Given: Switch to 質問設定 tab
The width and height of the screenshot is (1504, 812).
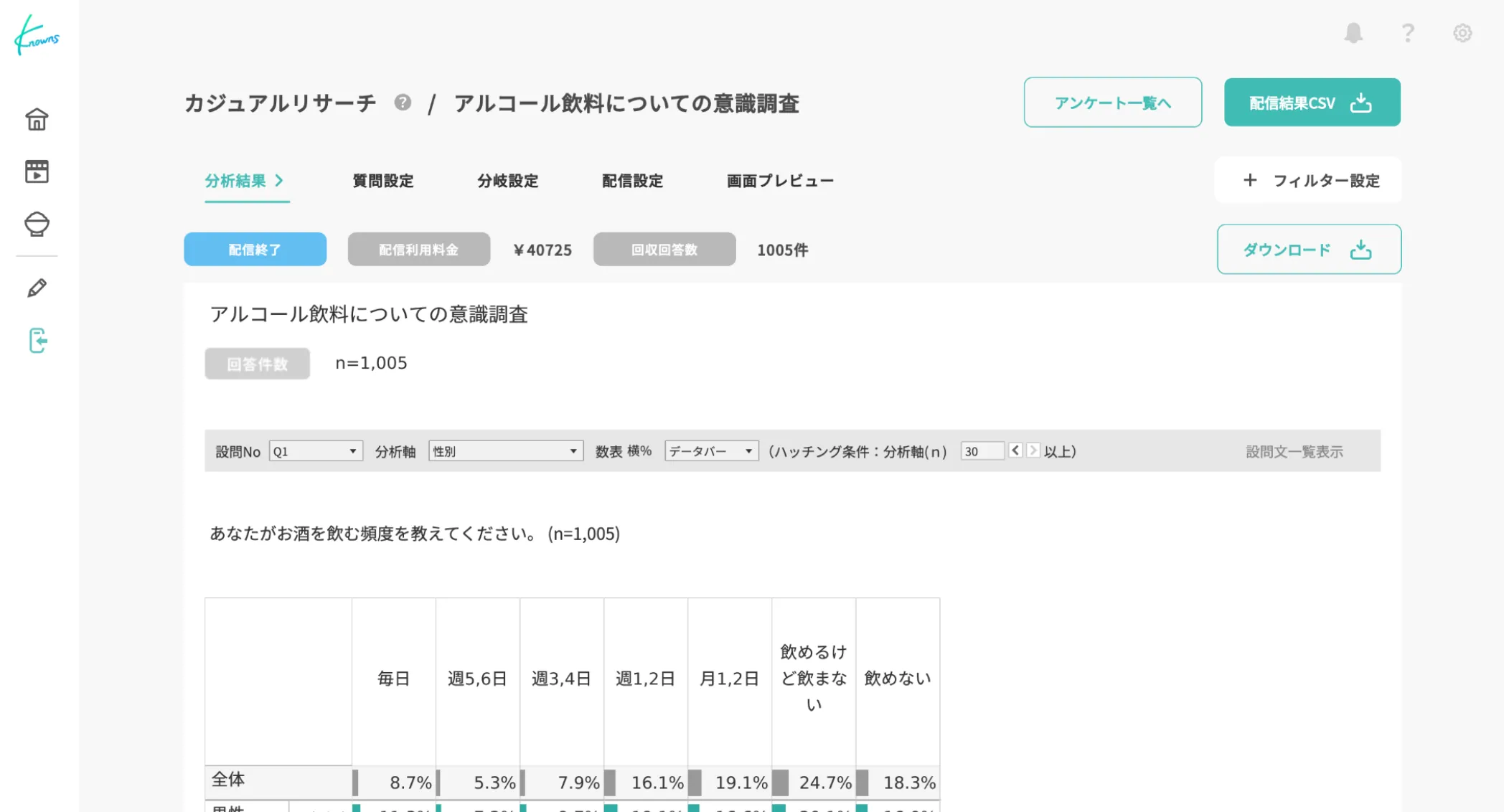Looking at the screenshot, I should click(x=383, y=181).
